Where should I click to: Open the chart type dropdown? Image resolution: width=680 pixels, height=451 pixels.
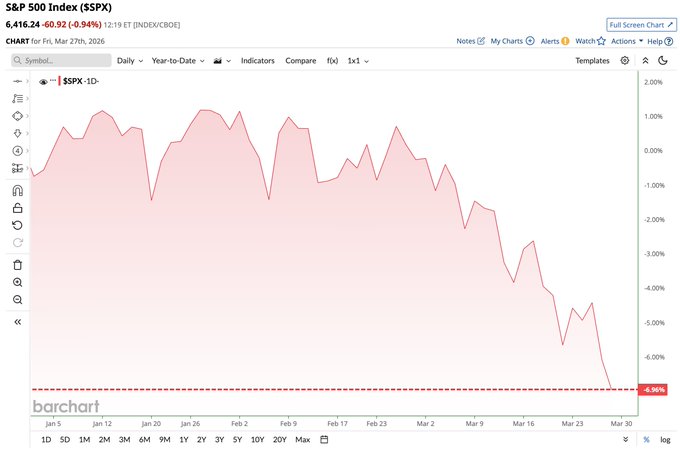(x=222, y=61)
